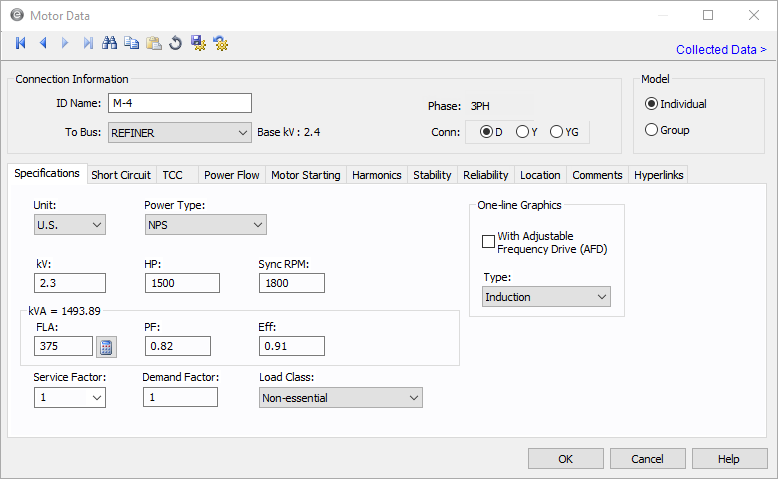
Task: Select the Y connection radio button
Action: 523,131
